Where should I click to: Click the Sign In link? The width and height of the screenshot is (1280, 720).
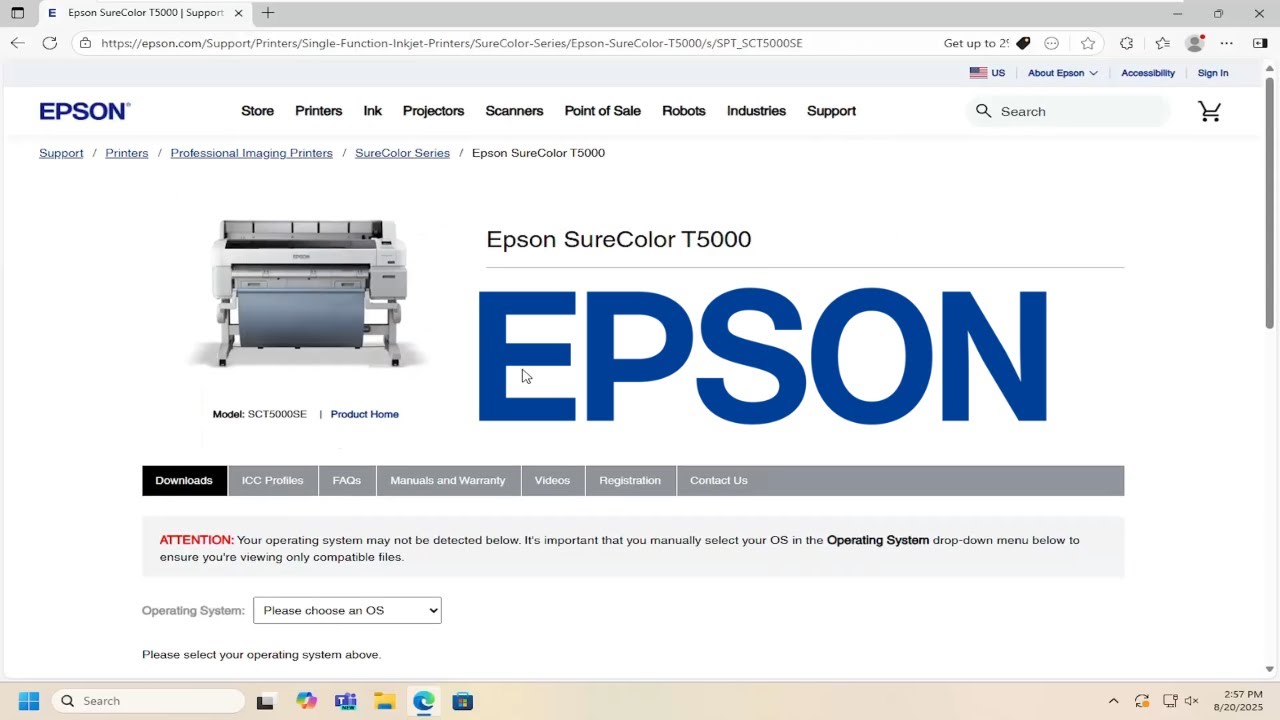tap(1213, 73)
